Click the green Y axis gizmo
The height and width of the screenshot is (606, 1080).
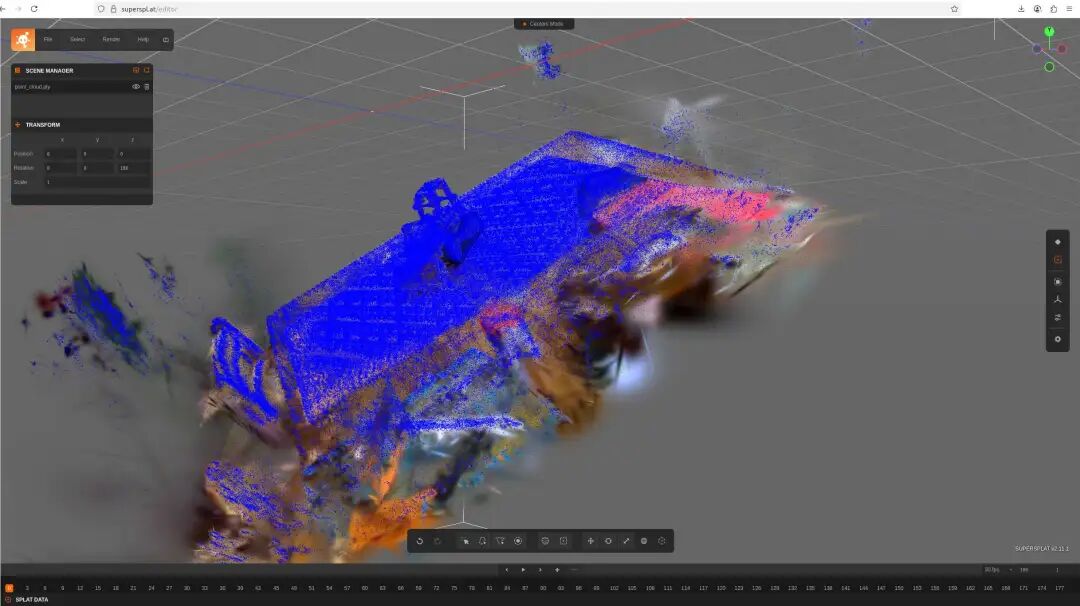pos(1049,32)
